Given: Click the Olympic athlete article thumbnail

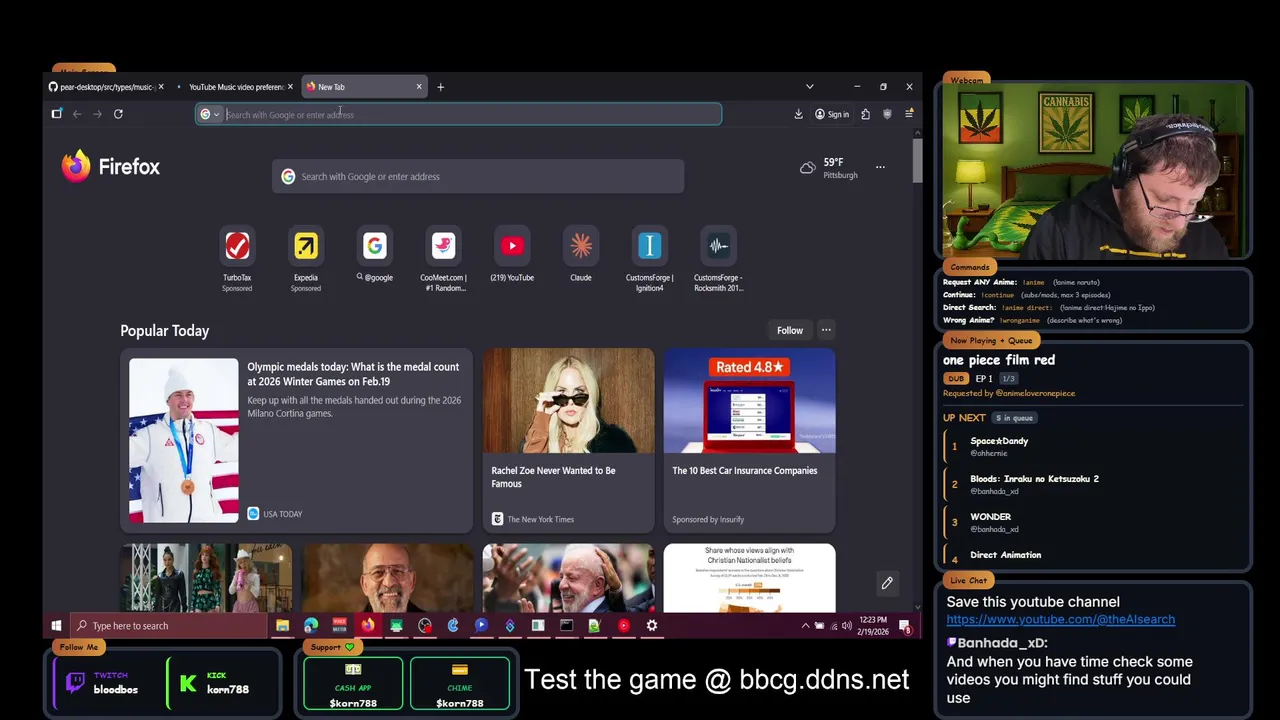Looking at the screenshot, I should [x=184, y=440].
